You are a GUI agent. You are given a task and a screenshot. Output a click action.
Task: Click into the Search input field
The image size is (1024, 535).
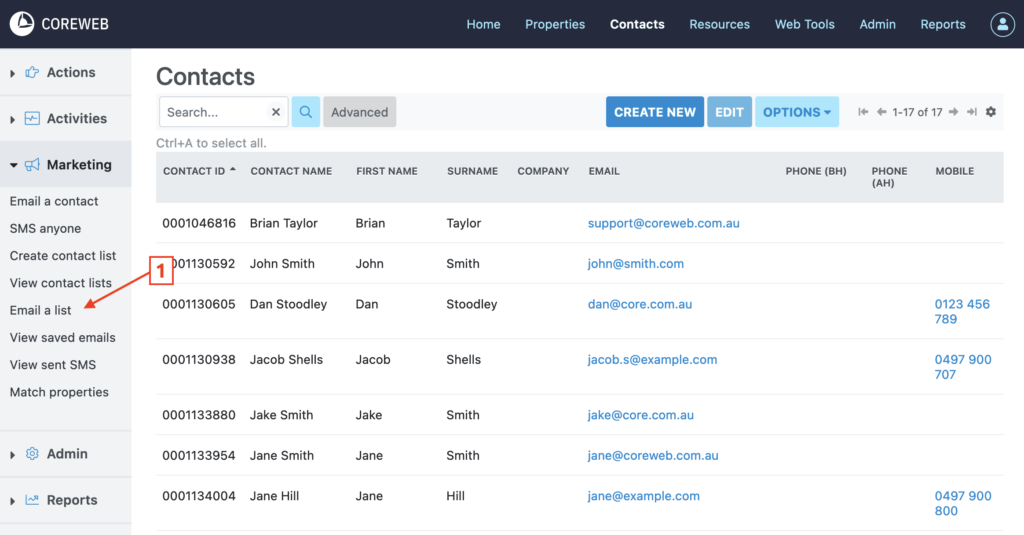click(x=215, y=112)
